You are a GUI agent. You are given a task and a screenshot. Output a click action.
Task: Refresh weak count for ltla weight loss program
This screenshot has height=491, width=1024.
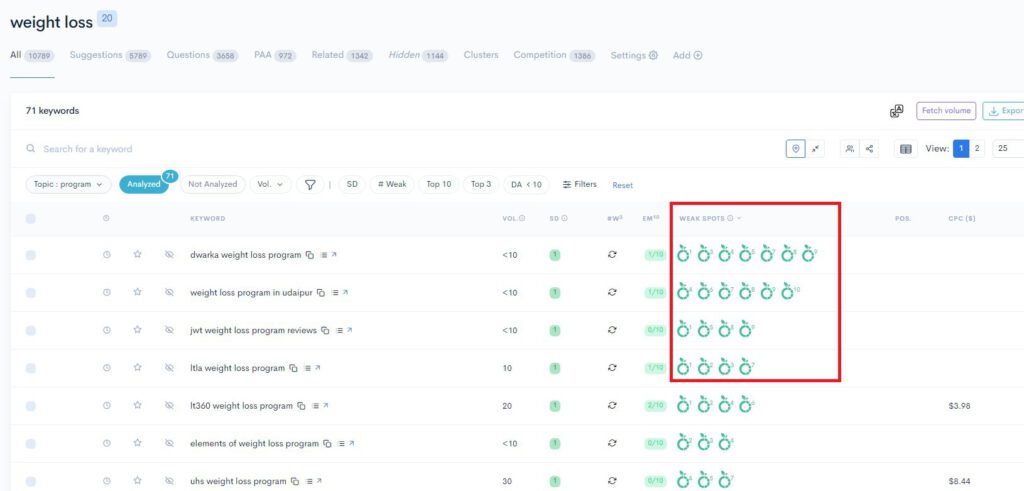coord(612,368)
